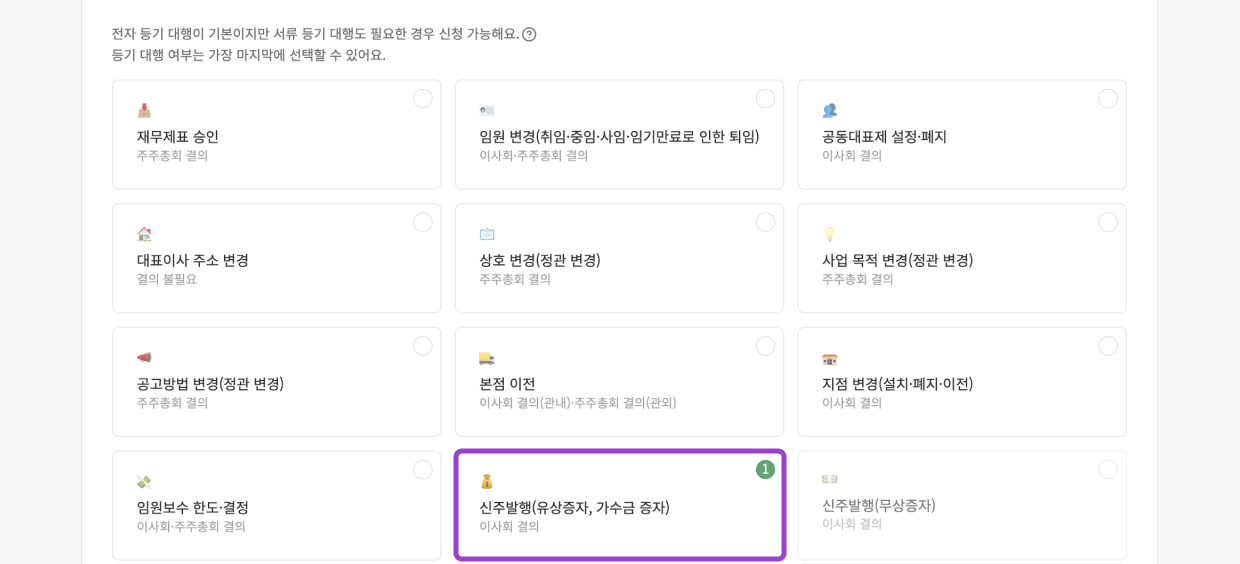Click the 신주발행(무상증자) card

click(961, 505)
